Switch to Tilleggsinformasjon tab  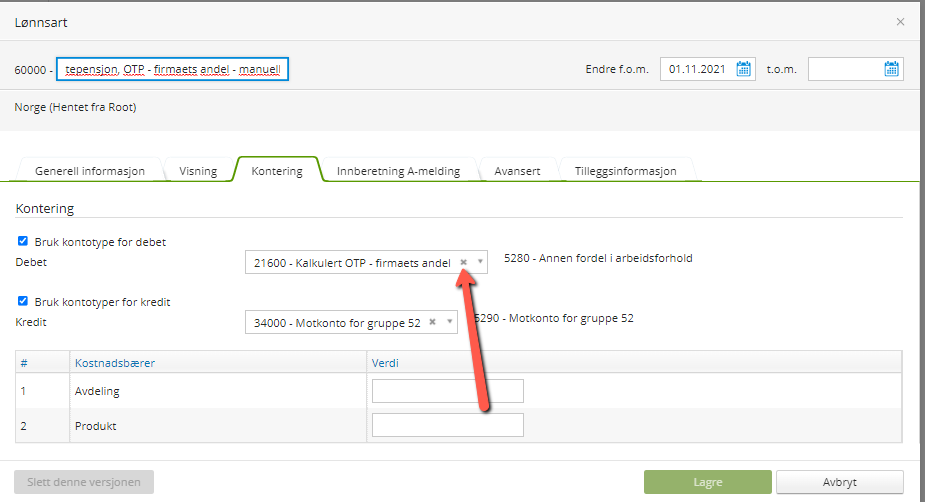click(x=626, y=170)
